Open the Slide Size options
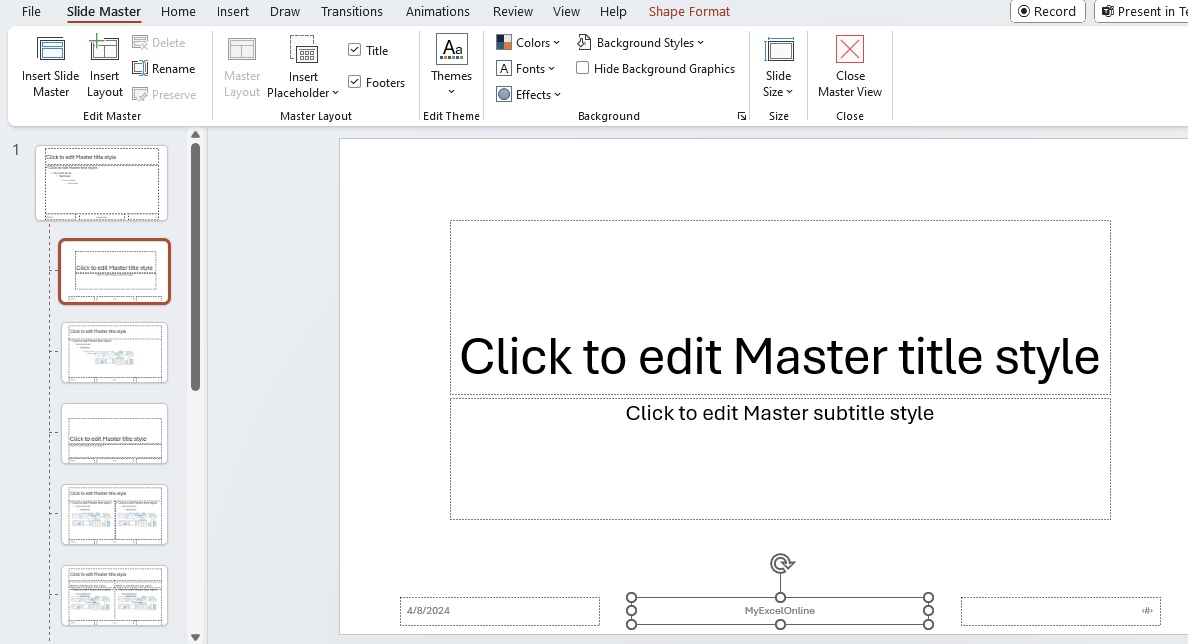Screen dimensions: 1188x644 pos(778,67)
